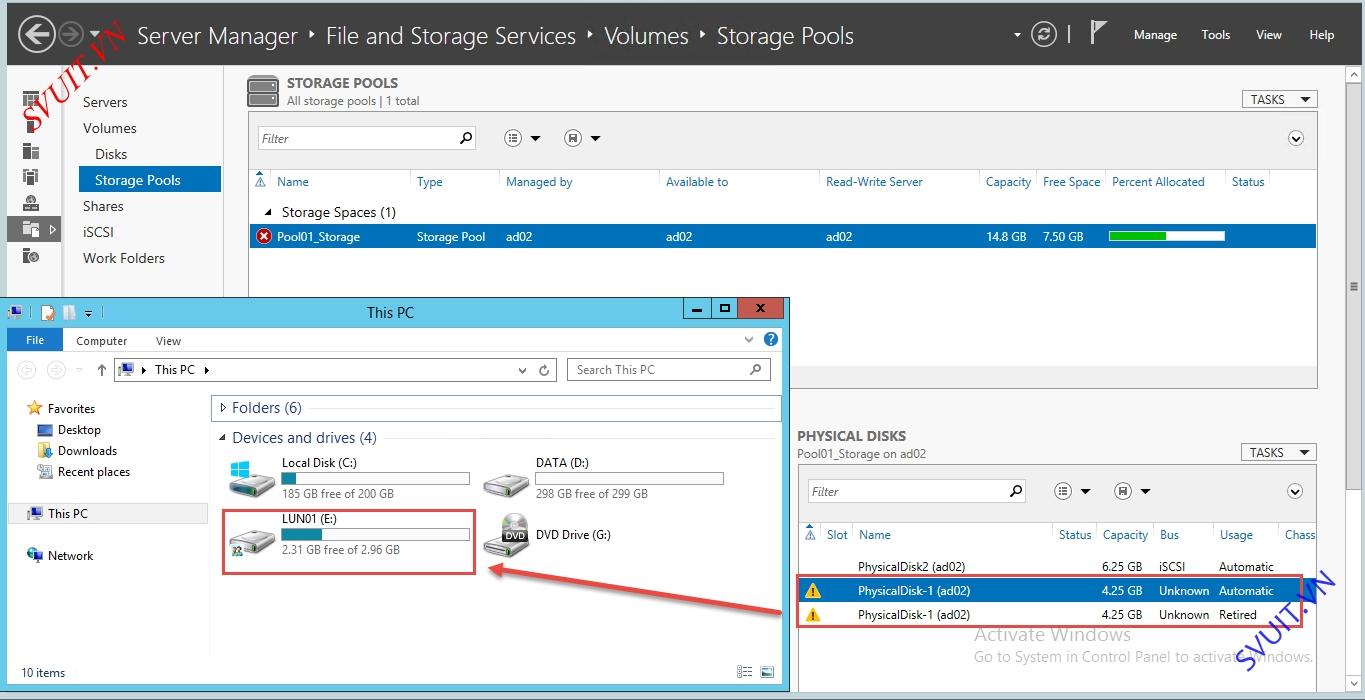This screenshot has height=700, width=1365.
Task: Open the Tools menu
Action: point(1216,35)
